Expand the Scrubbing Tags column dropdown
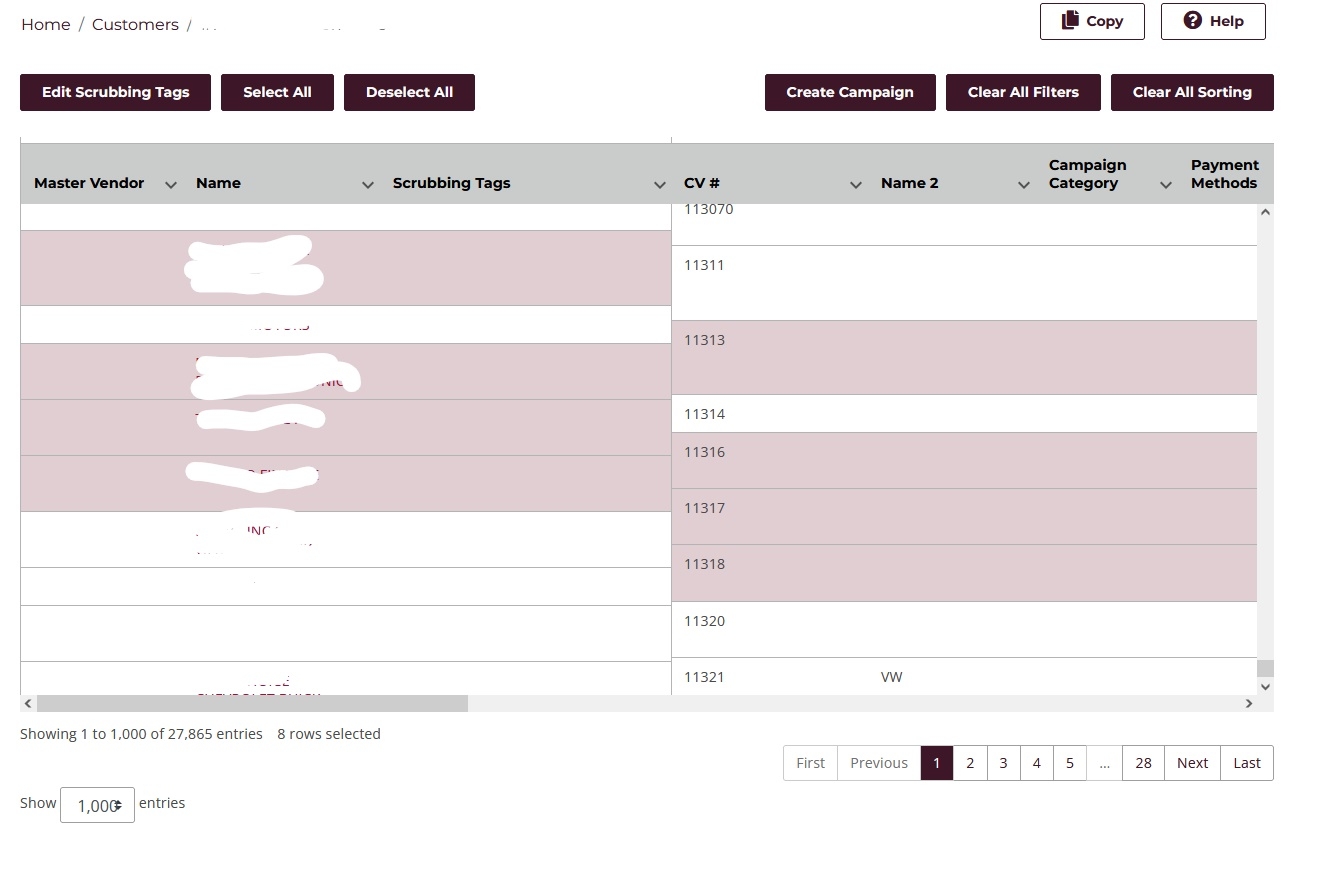1332x878 pixels. [660, 184]
